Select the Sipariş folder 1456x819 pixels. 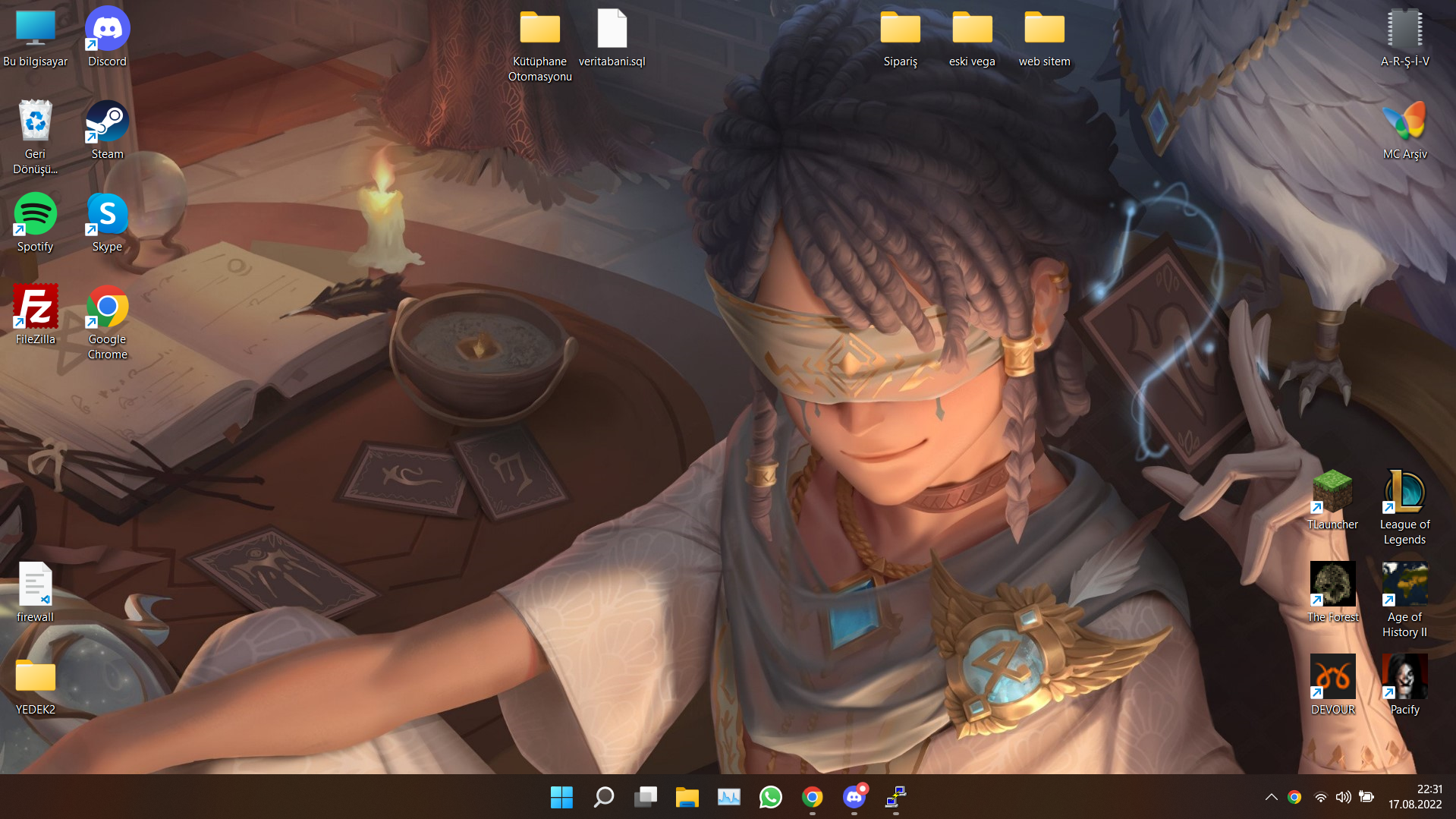901,38
